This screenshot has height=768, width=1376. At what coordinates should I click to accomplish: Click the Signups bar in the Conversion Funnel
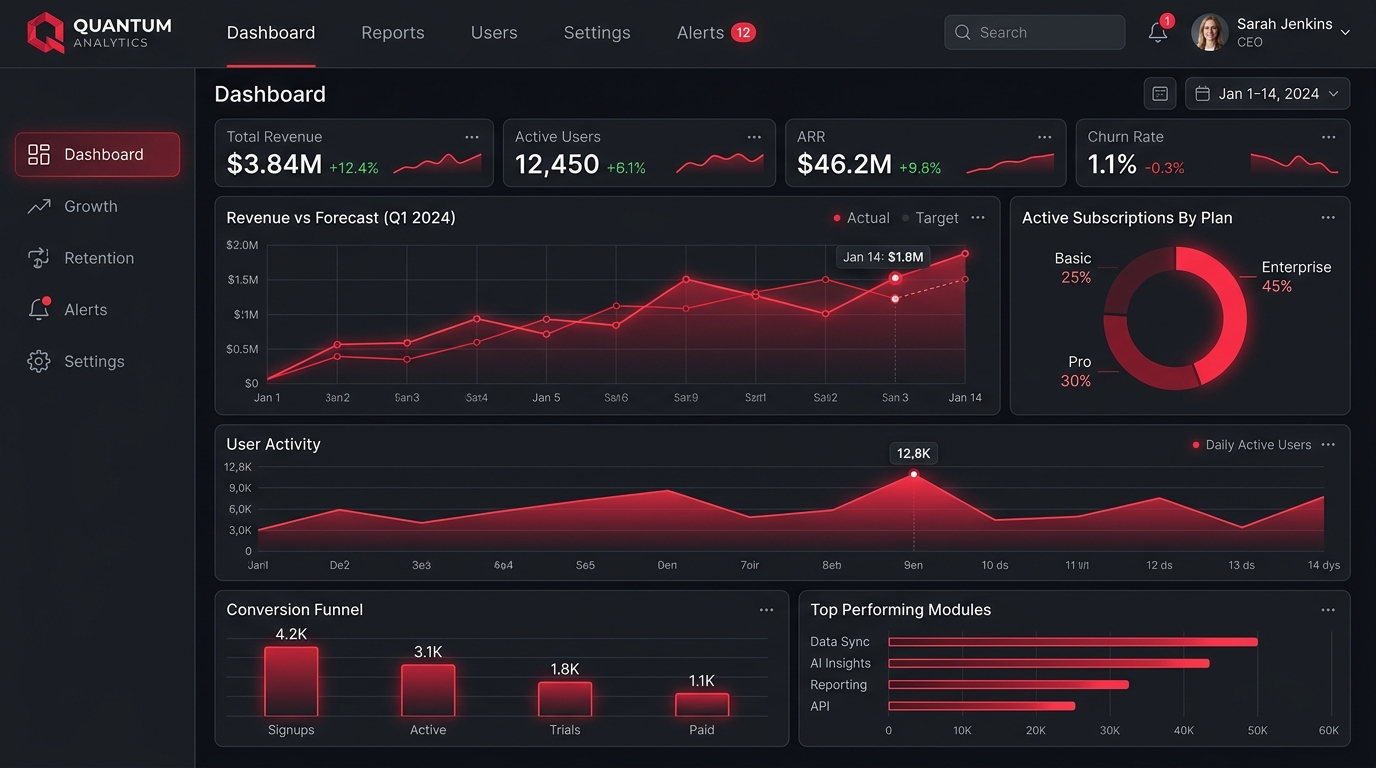pos(291,681)
